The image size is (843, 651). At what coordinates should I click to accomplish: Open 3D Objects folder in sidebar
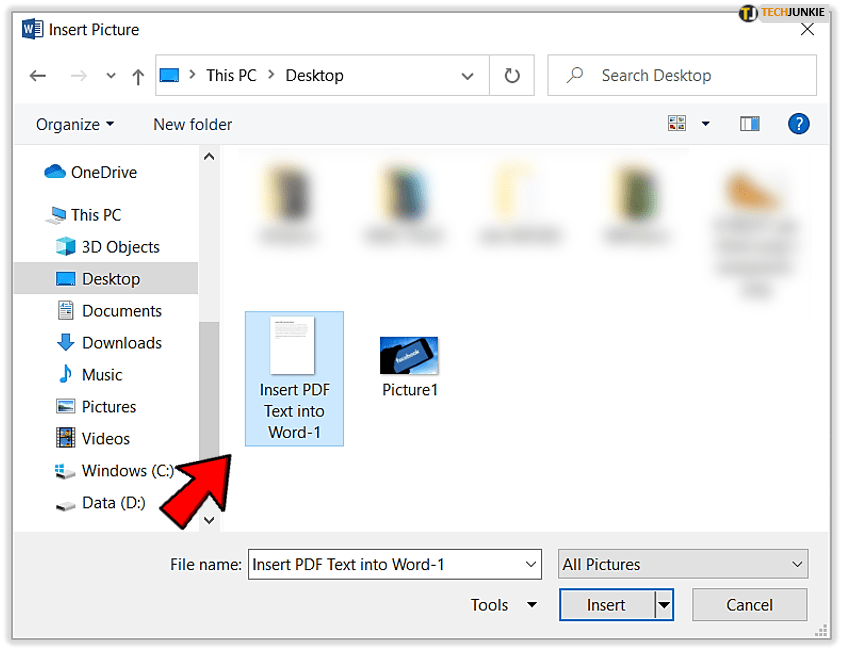coord(120,247)
